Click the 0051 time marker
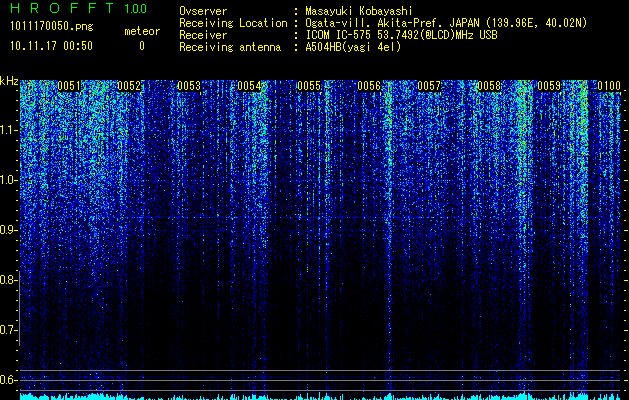This screenshot has width=629, height=400. coord(69,86)
